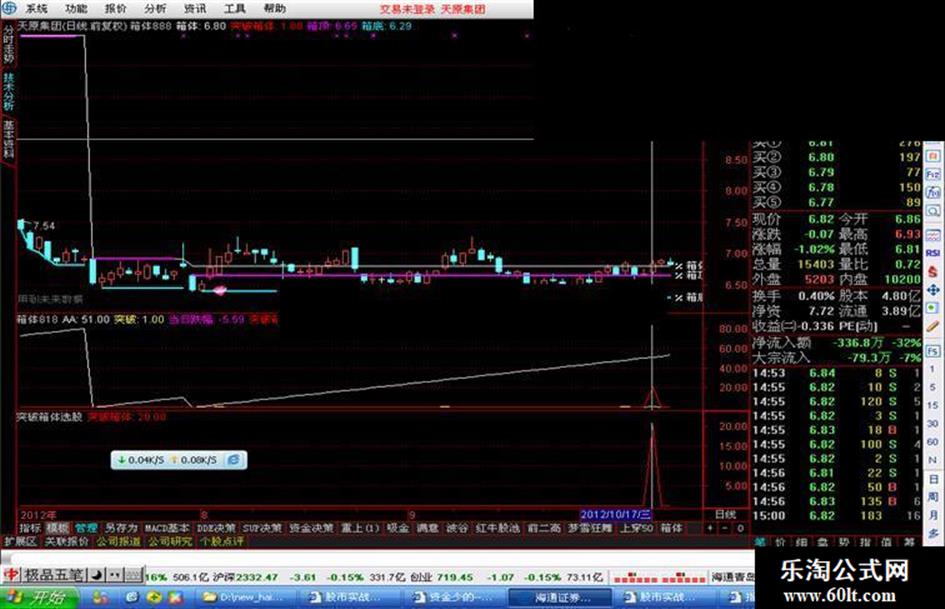Select the 日 daily period button

[933, 479]
